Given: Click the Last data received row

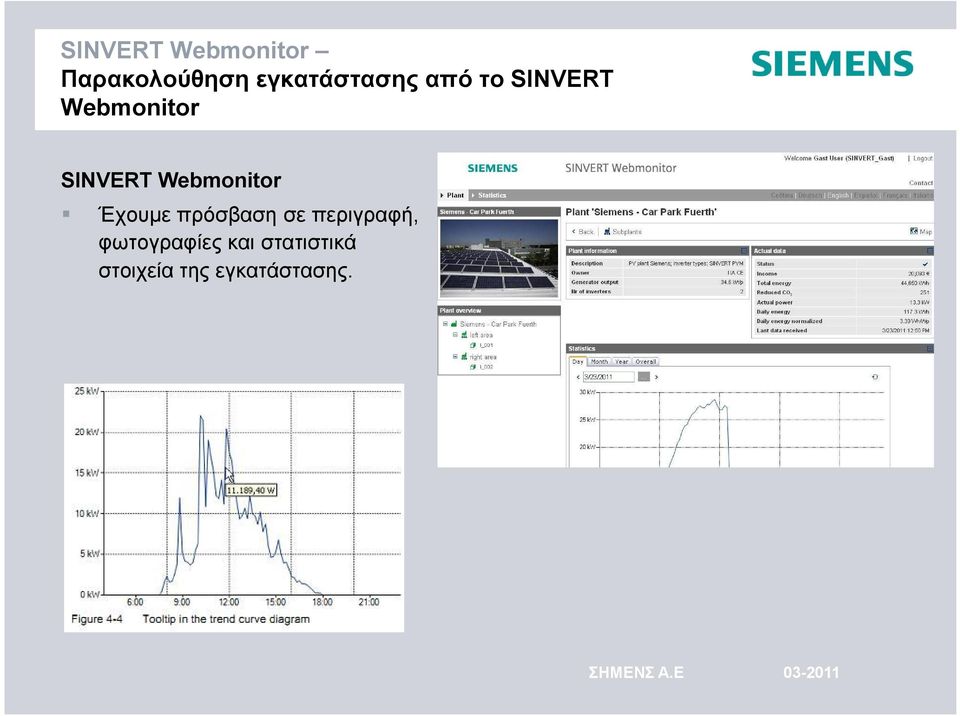Looking at the screenshot, I should pos(842,330).
